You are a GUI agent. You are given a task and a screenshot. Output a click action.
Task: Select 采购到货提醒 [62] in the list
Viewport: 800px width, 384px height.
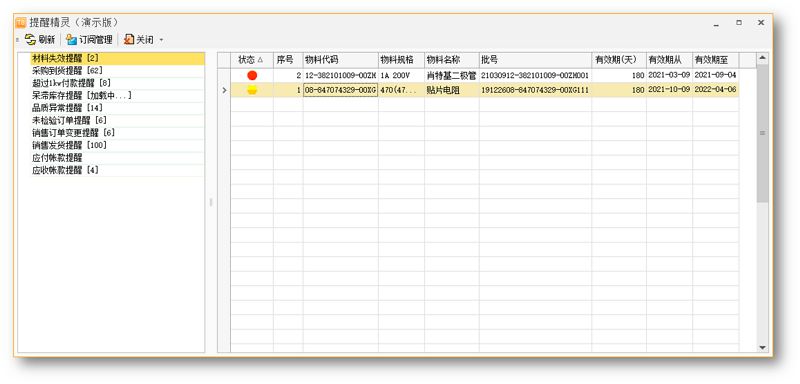[x=117, y=70]
